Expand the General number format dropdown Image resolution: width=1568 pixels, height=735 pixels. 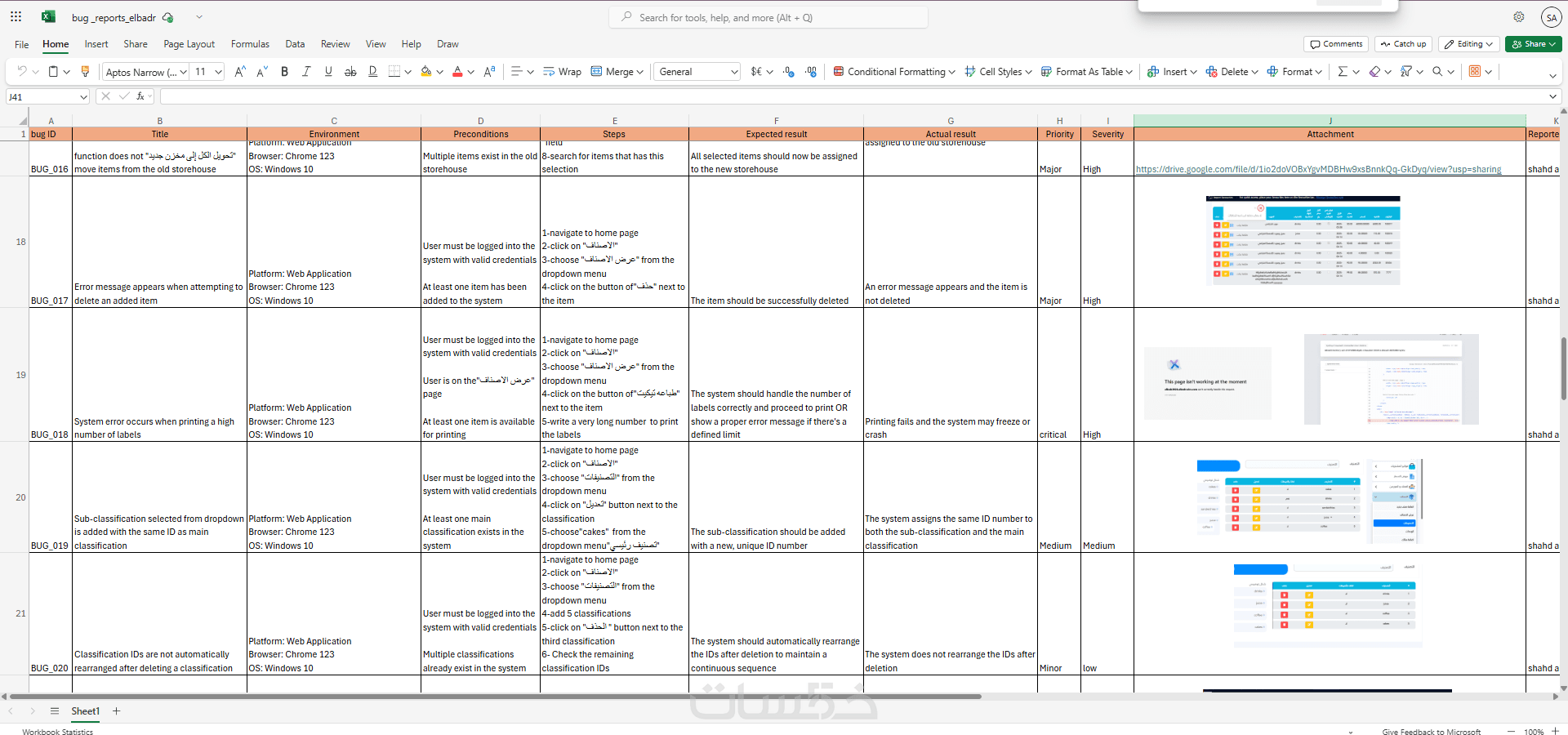[x=733, y=72]
